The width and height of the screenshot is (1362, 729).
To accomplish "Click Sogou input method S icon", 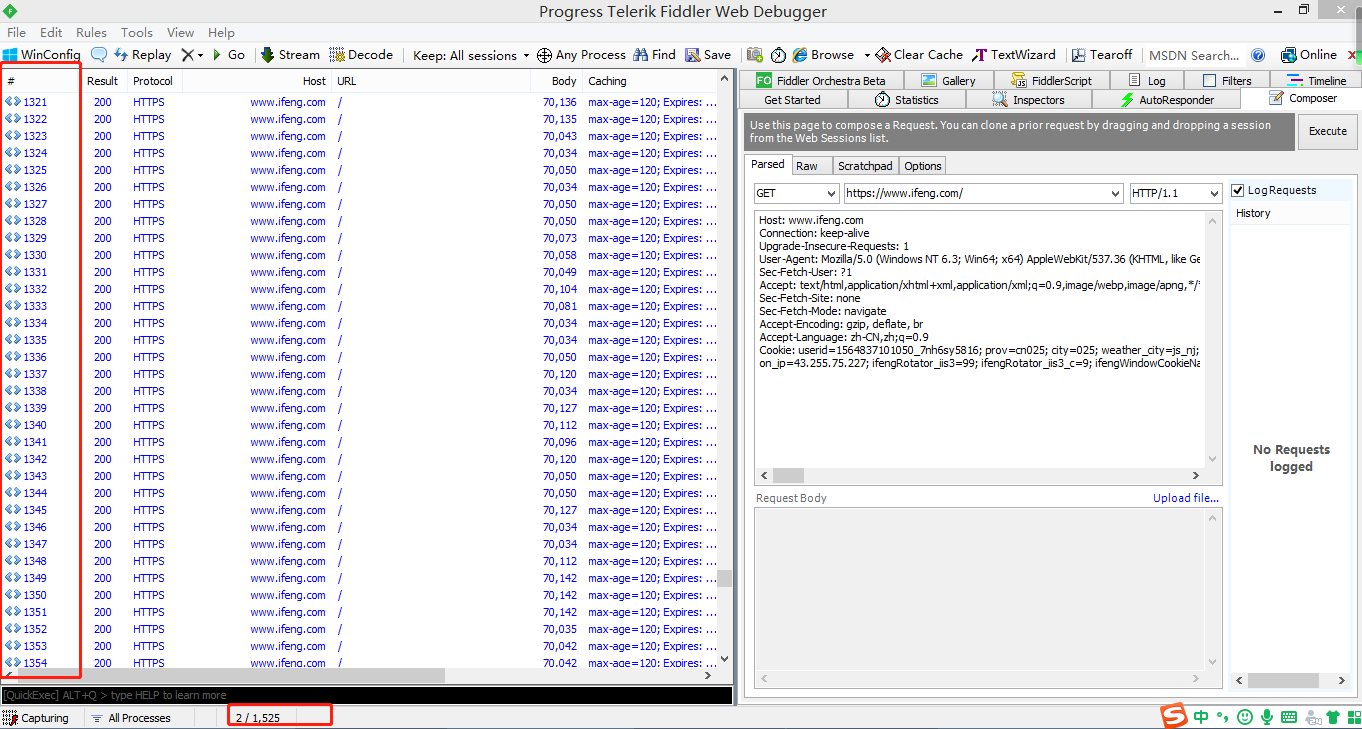I will [x=1173, y=716].
